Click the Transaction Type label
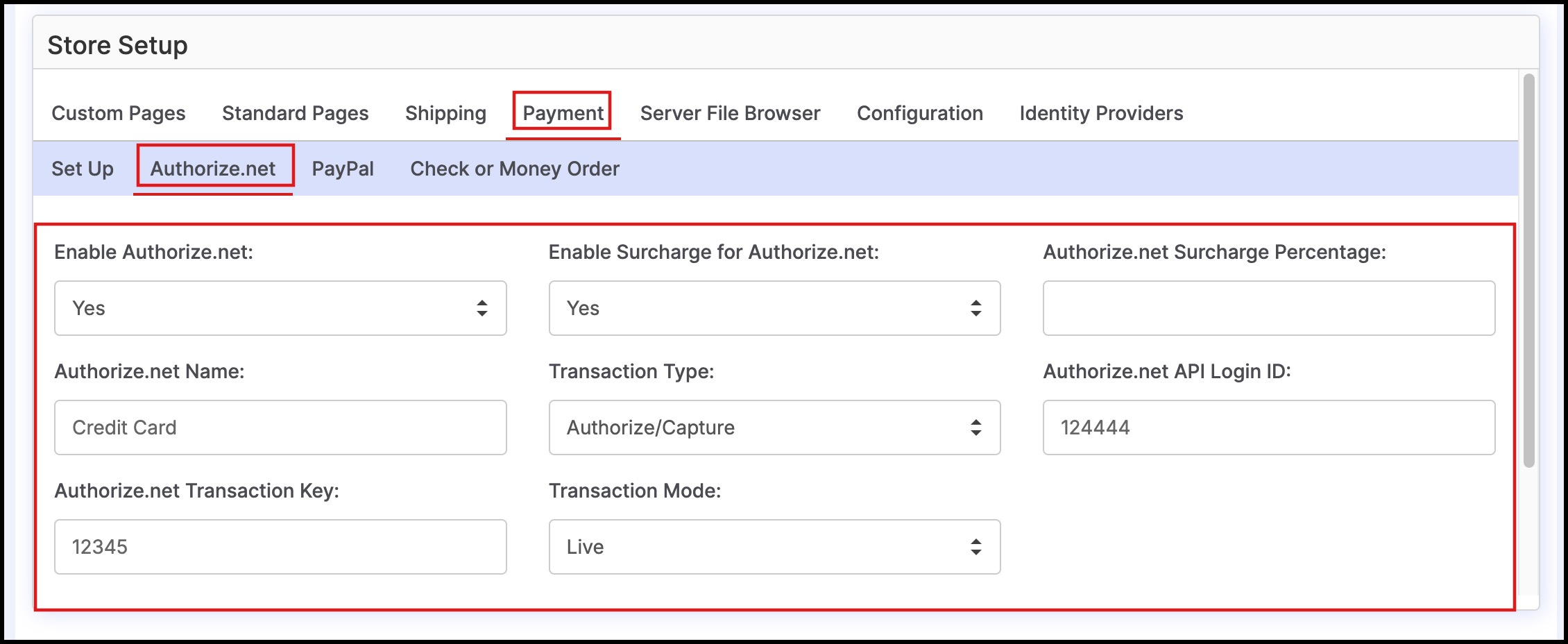Image resolution: width=1568 pixels, height=644 pixels. pyautogui.click(x=631, y=371)
